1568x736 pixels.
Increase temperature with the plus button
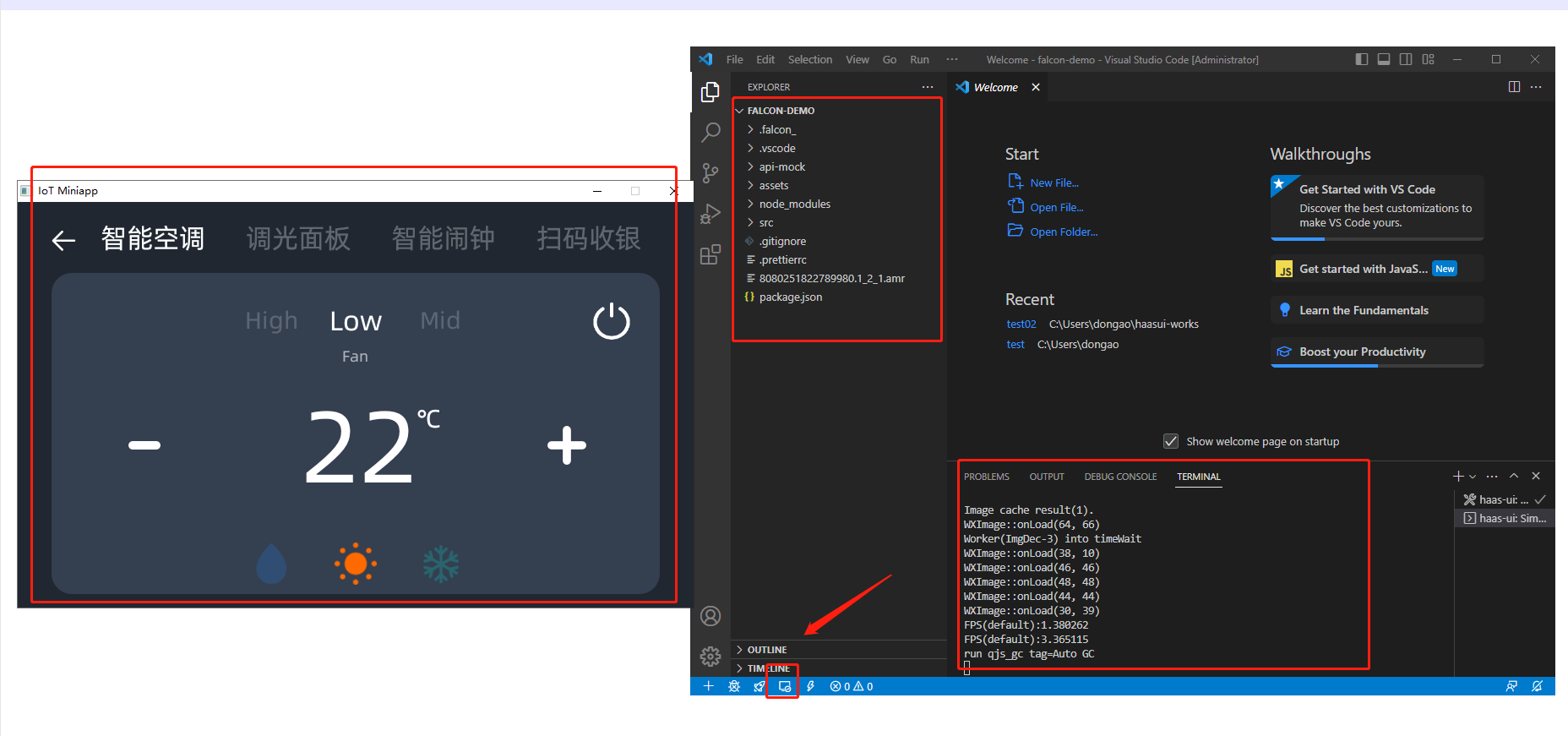tap(567, 445)
